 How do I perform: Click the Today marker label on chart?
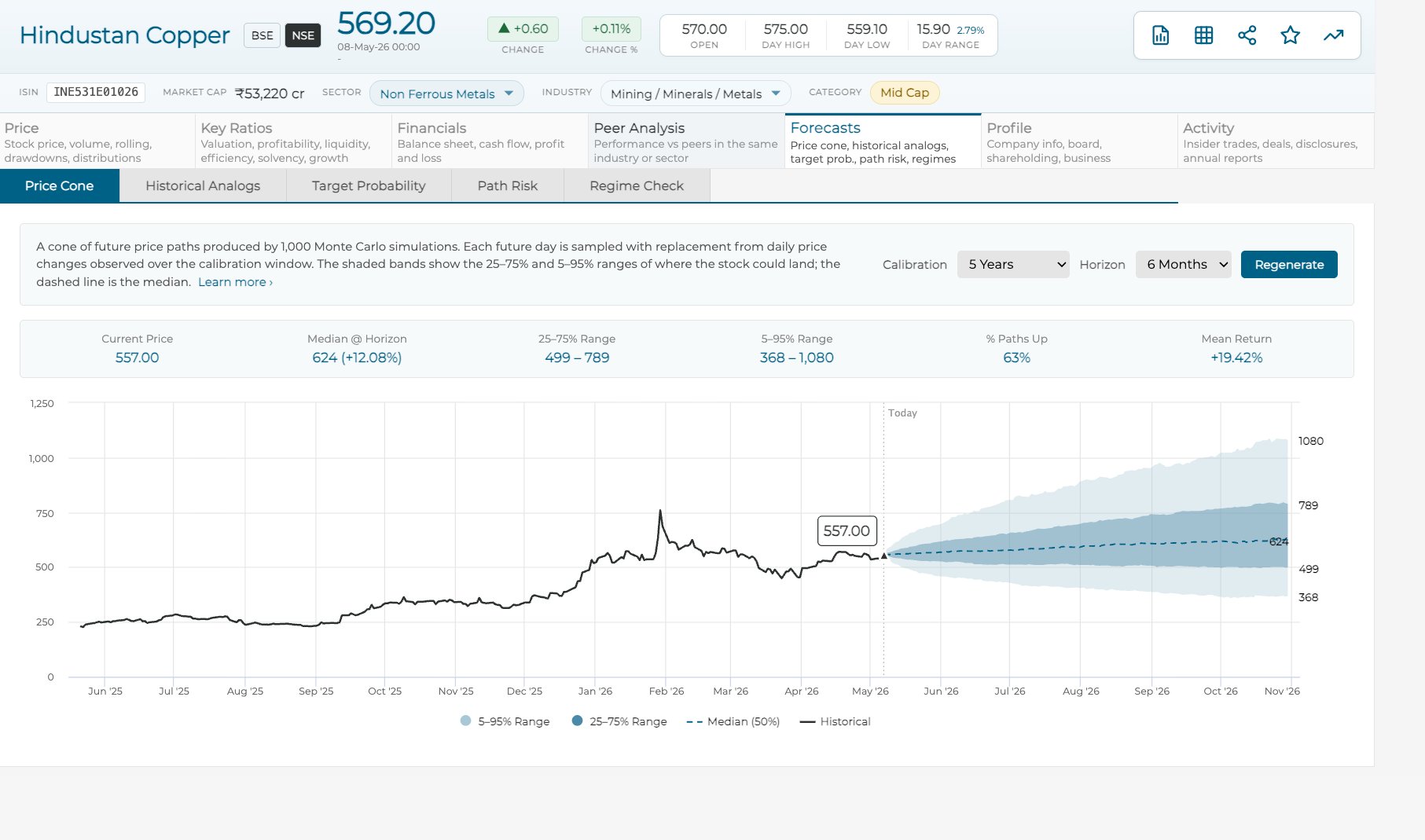pyautogui.click(x=902, y=413)
